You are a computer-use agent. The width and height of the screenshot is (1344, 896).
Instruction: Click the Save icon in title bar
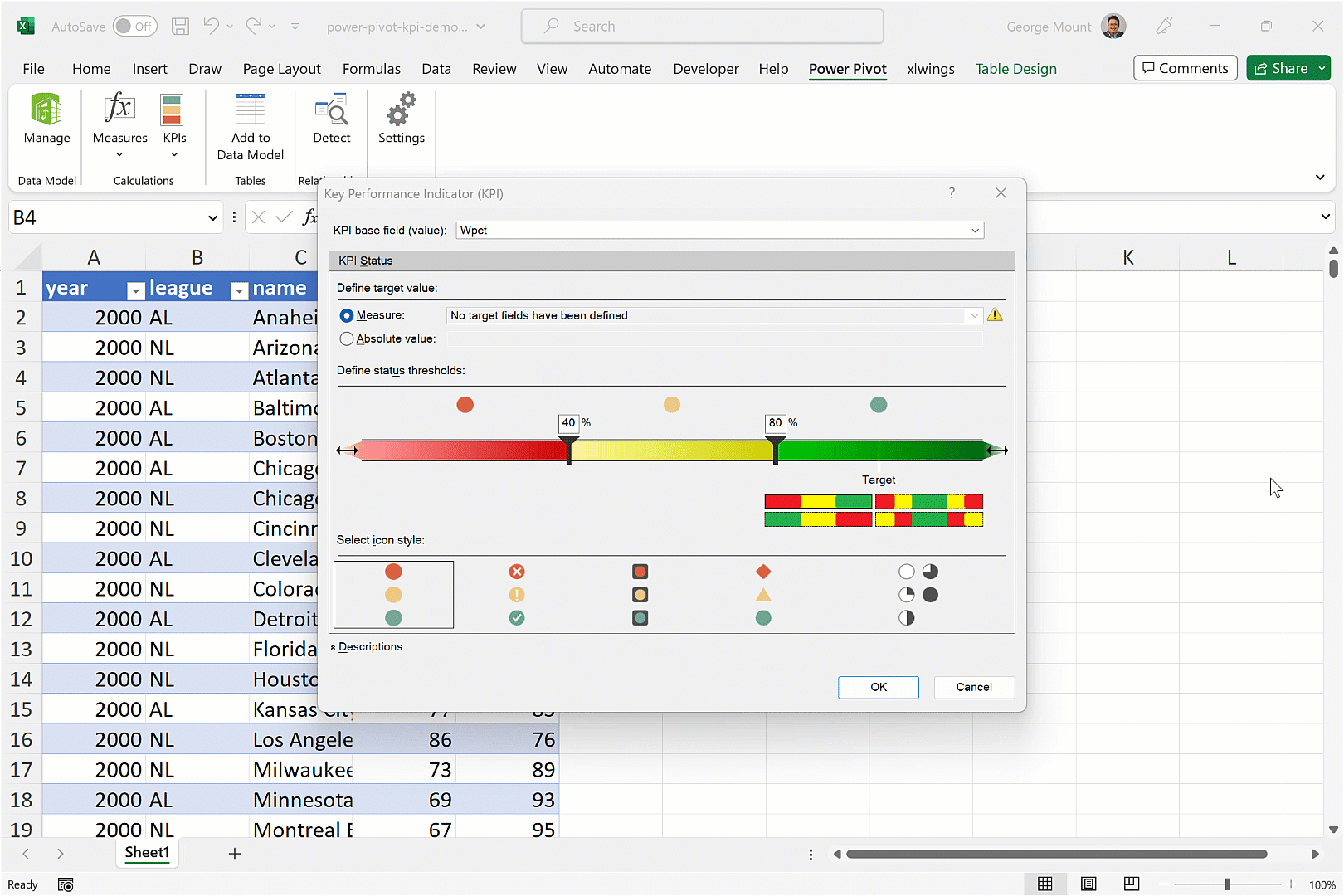click(180, 27)
